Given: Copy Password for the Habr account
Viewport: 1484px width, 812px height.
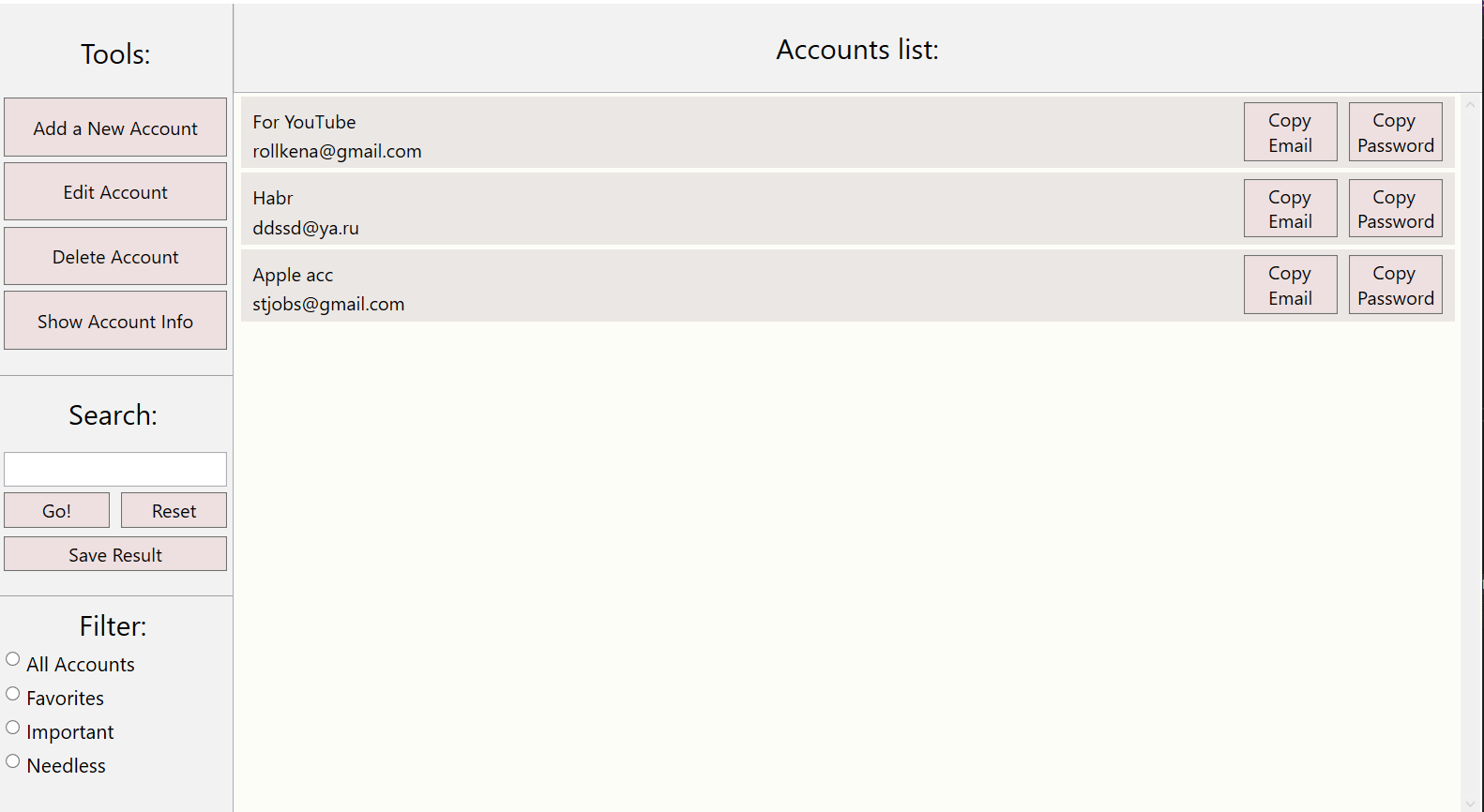Looking at the screenshot, I should coord(1395,208).
